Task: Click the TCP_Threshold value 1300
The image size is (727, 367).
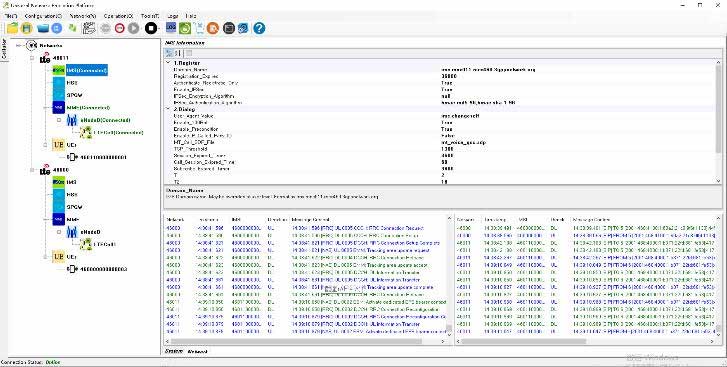Action: coord(447,149)
